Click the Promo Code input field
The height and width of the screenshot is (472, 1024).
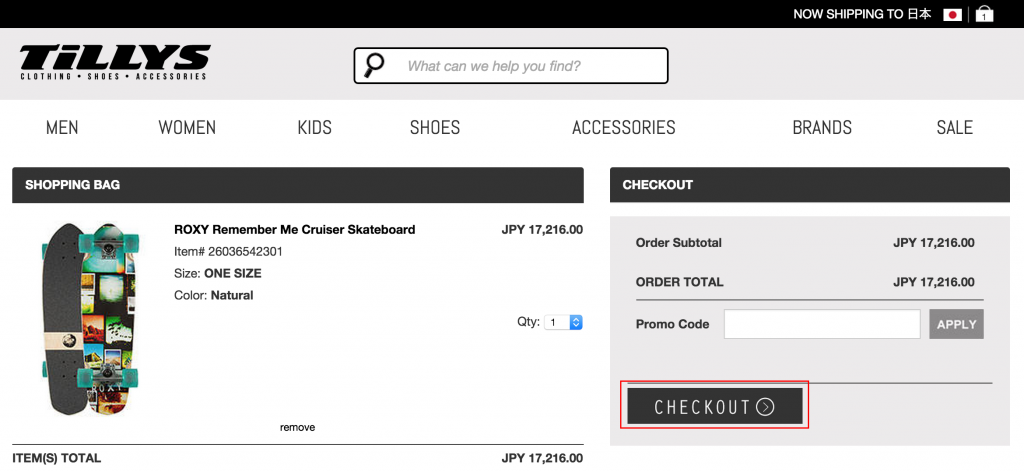pos(822,324)
